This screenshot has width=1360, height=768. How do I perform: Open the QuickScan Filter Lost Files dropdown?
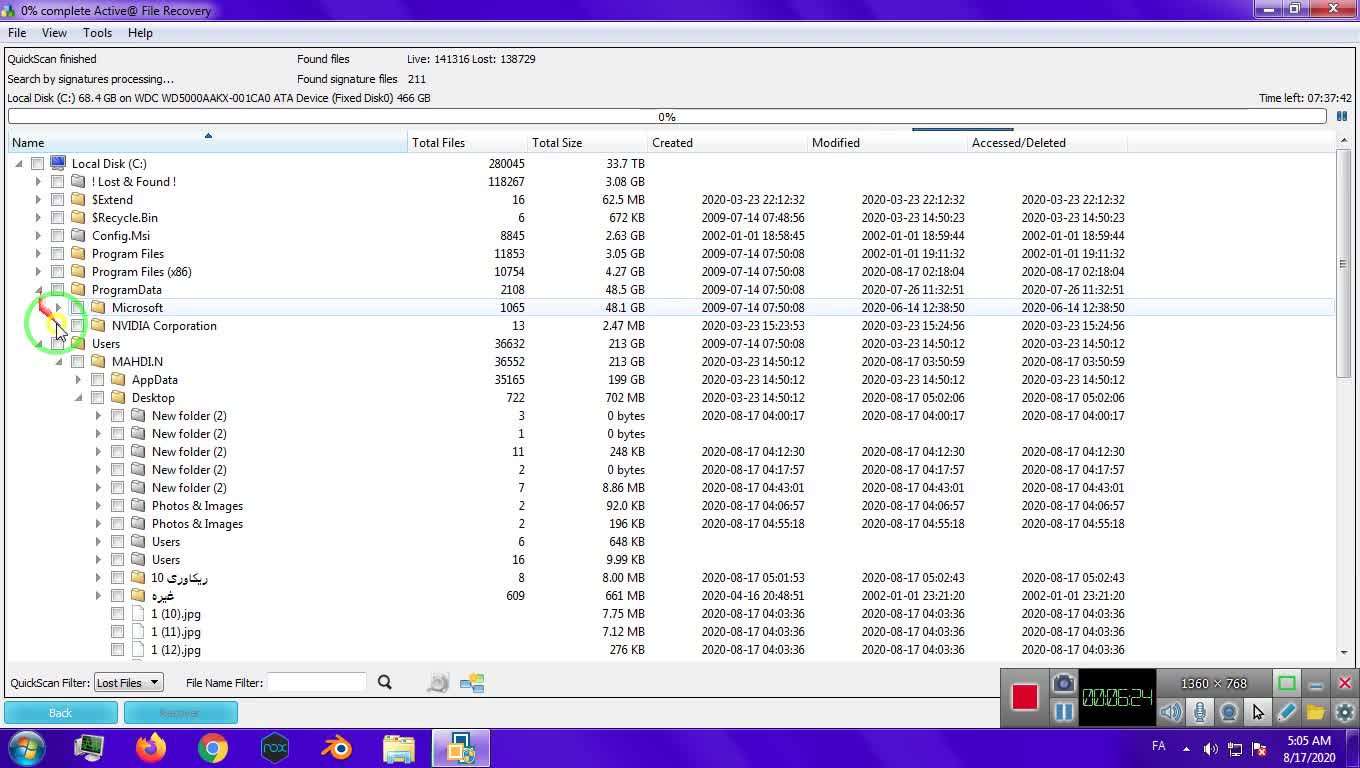click(x=127, y=683)
